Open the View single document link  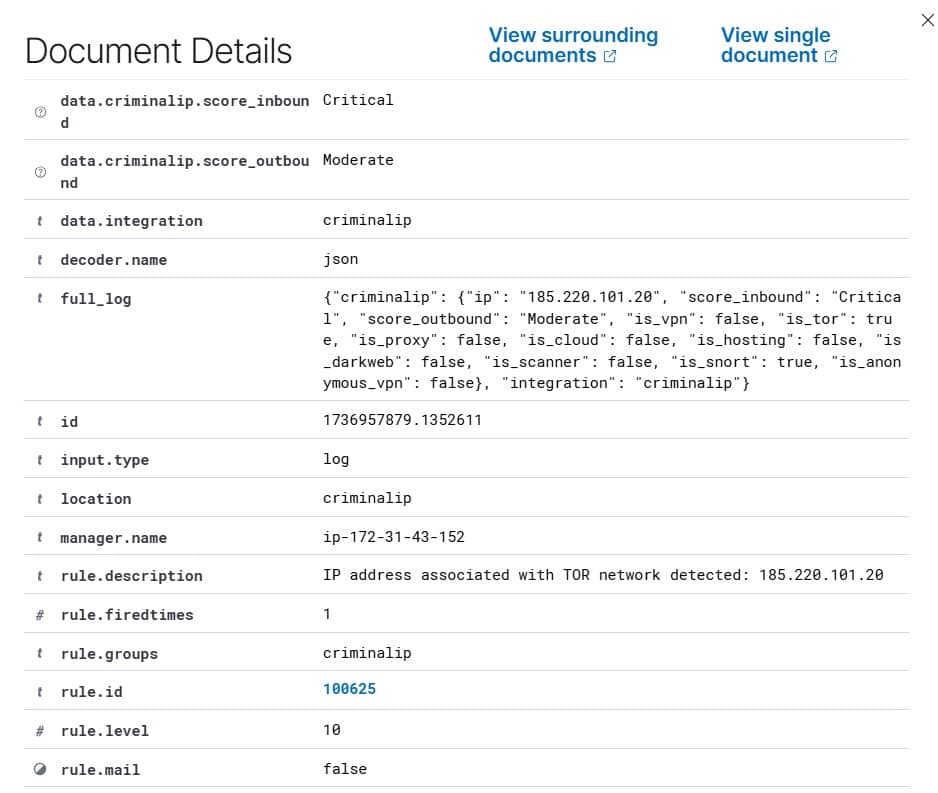click(775, 45)
